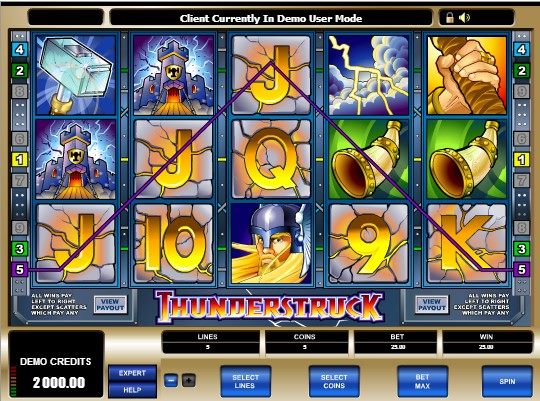Open the Select Lines option
The image size is (540, 401).
[245, 381]
